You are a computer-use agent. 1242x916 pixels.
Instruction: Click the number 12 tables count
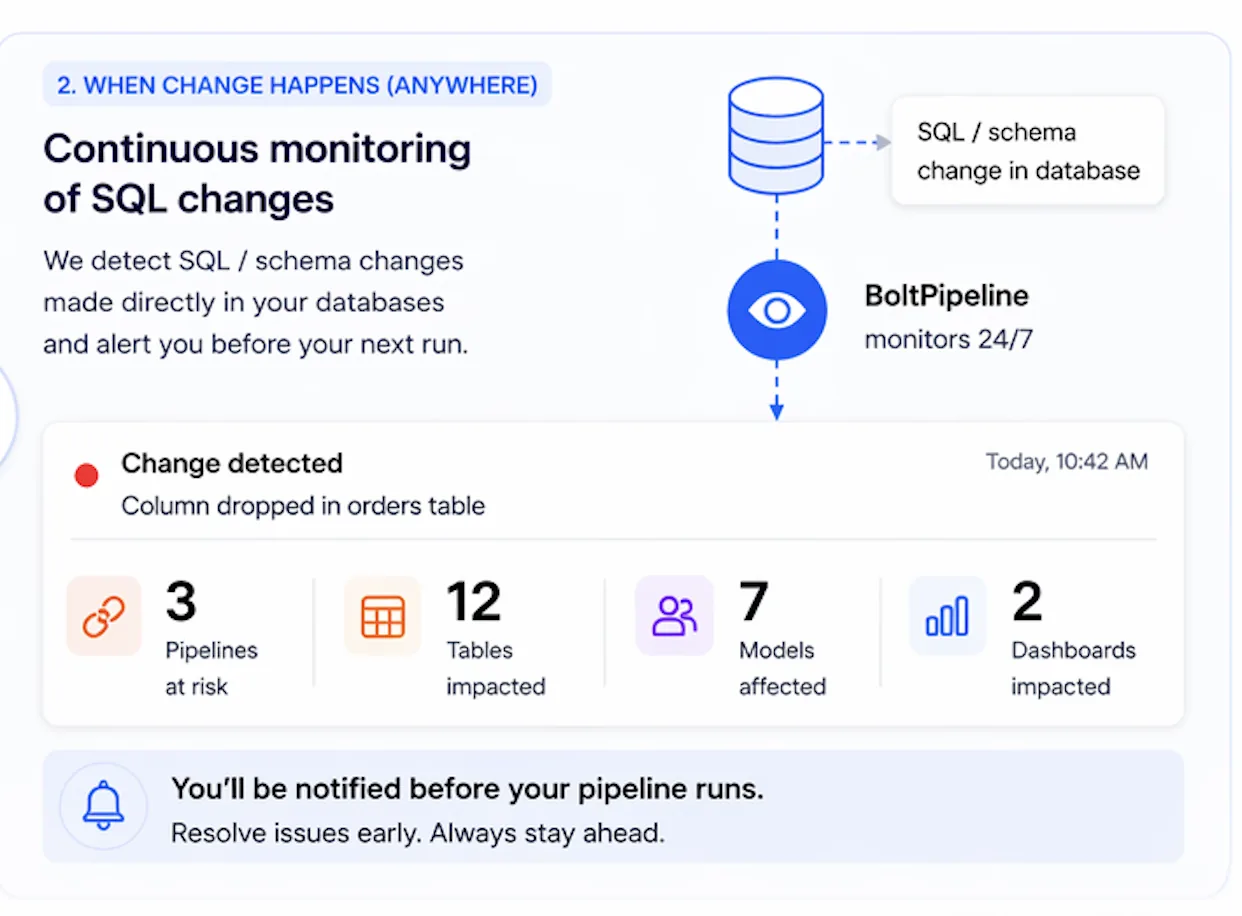point(473,602)
